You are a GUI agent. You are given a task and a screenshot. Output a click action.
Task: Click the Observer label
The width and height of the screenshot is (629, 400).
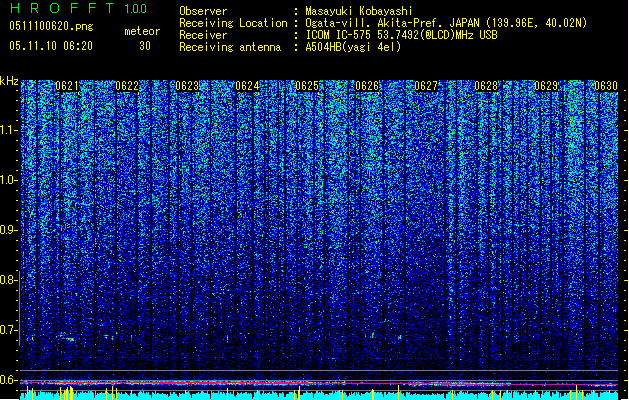pos(203,11)
